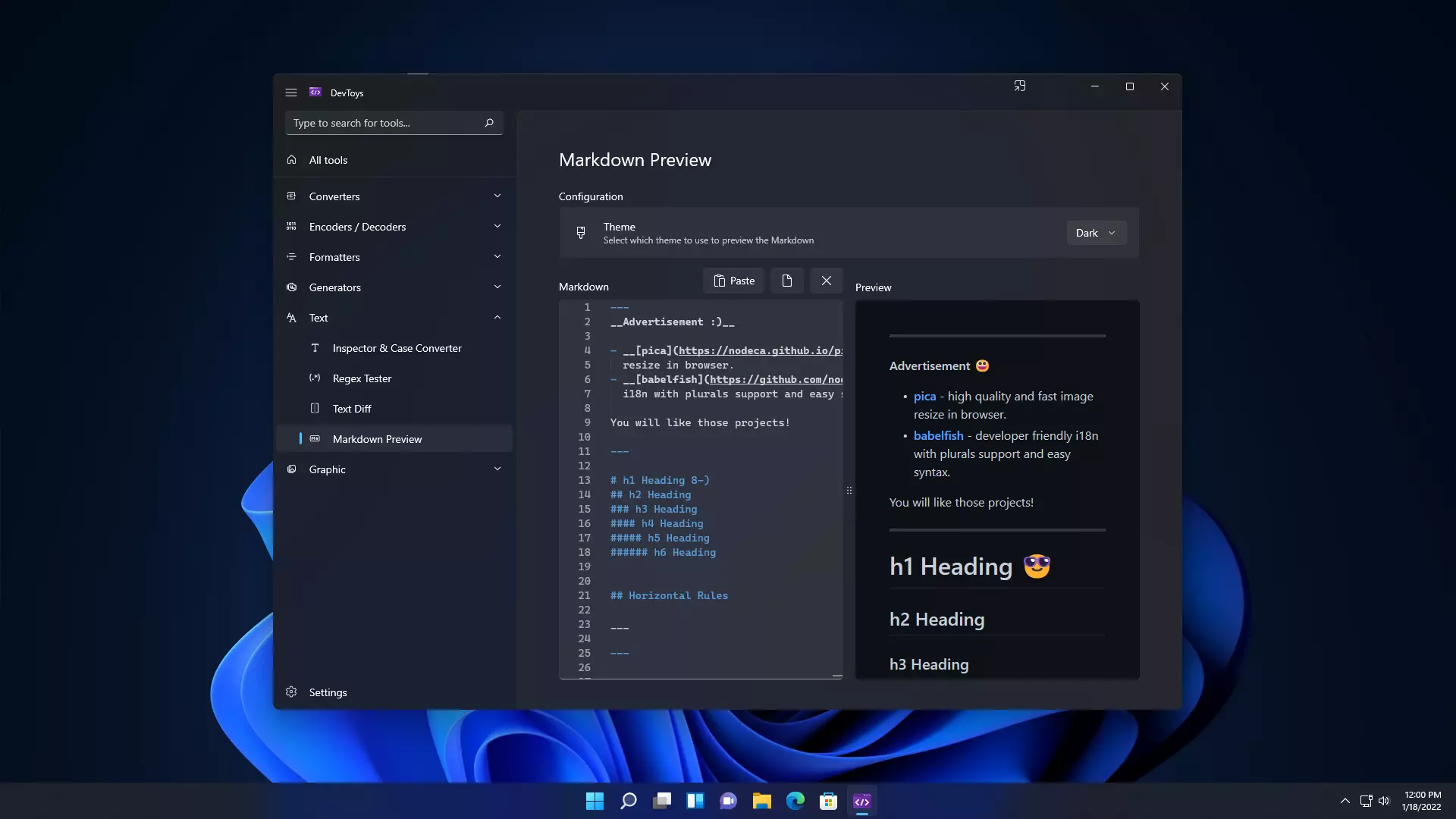Click the babelfish hyperlink in preview
The image size is (1456, 819).
coord(938,435)
